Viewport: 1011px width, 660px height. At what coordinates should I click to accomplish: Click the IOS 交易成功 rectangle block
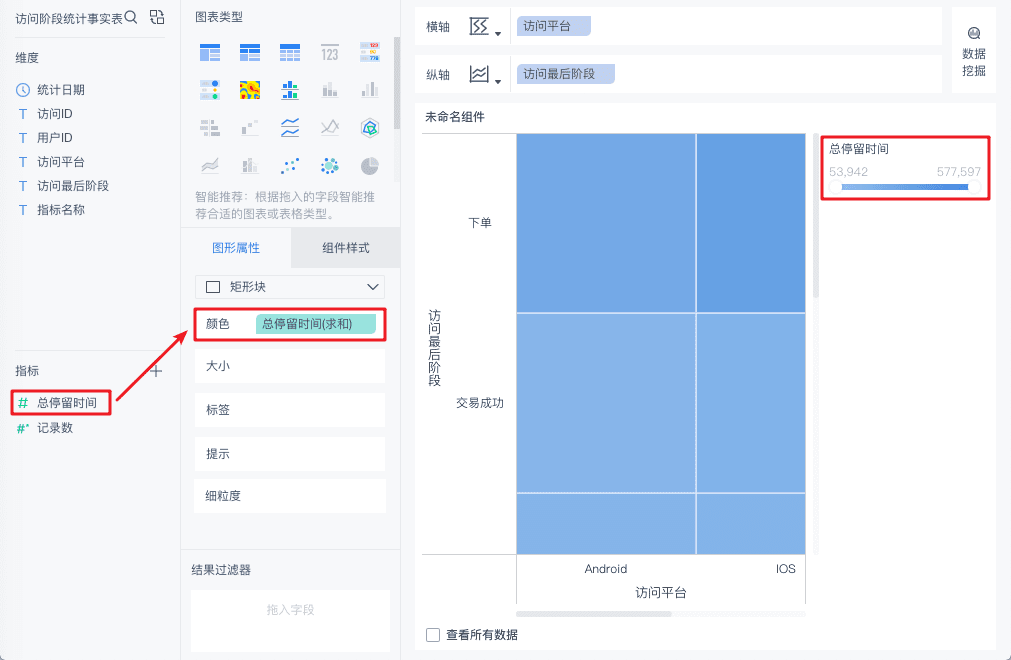751,403
